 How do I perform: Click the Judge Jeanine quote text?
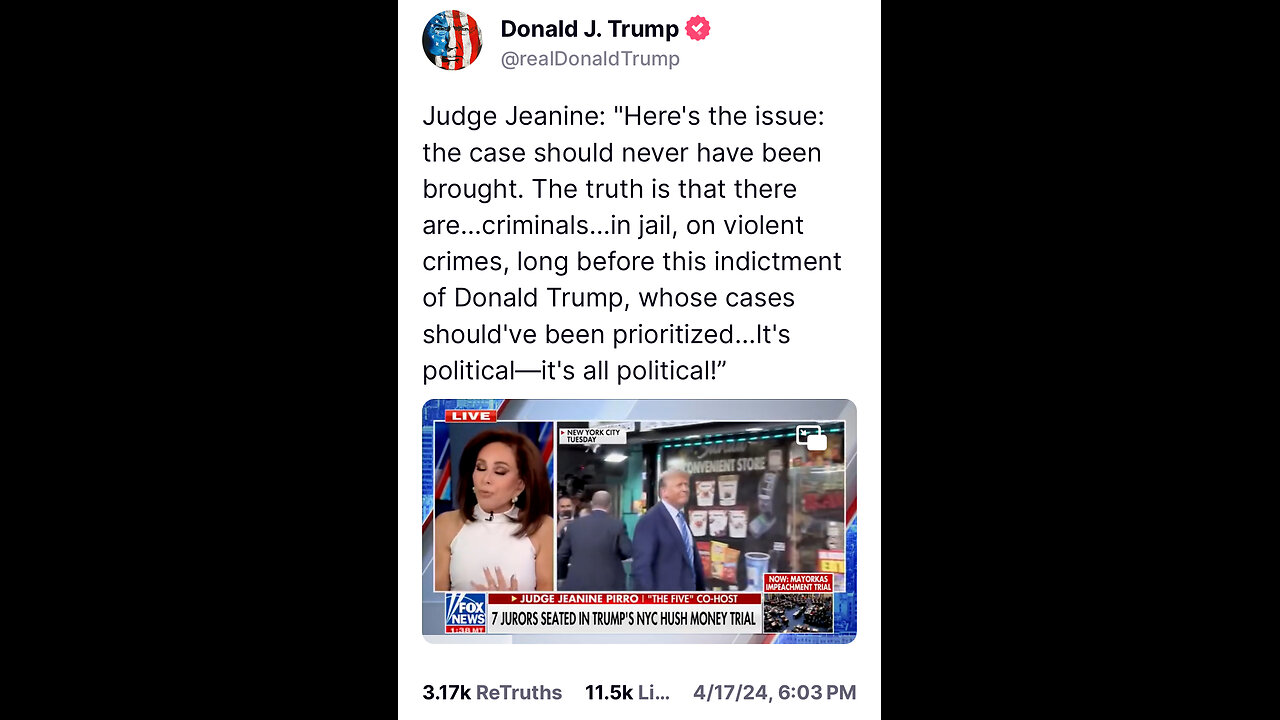click(632, 243)
